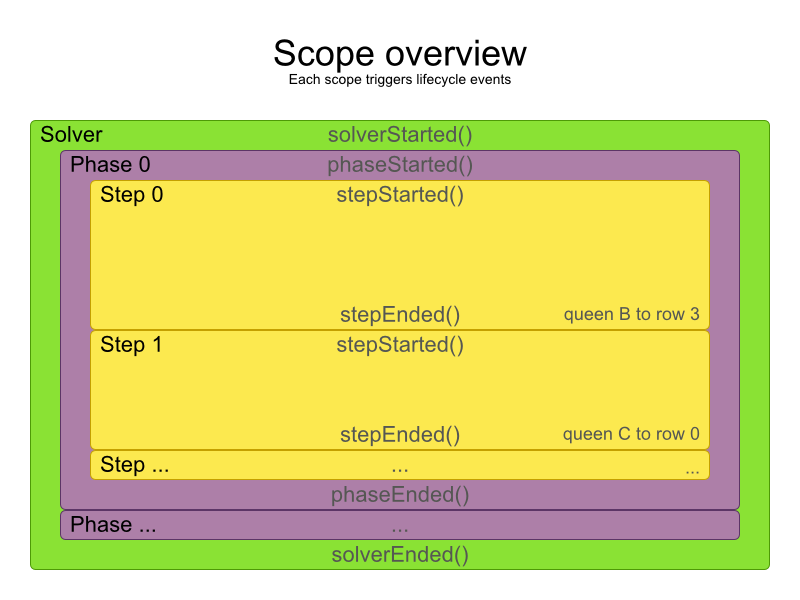
Task: Select the solverStarted() event label
Action: (x=400, y=135)
